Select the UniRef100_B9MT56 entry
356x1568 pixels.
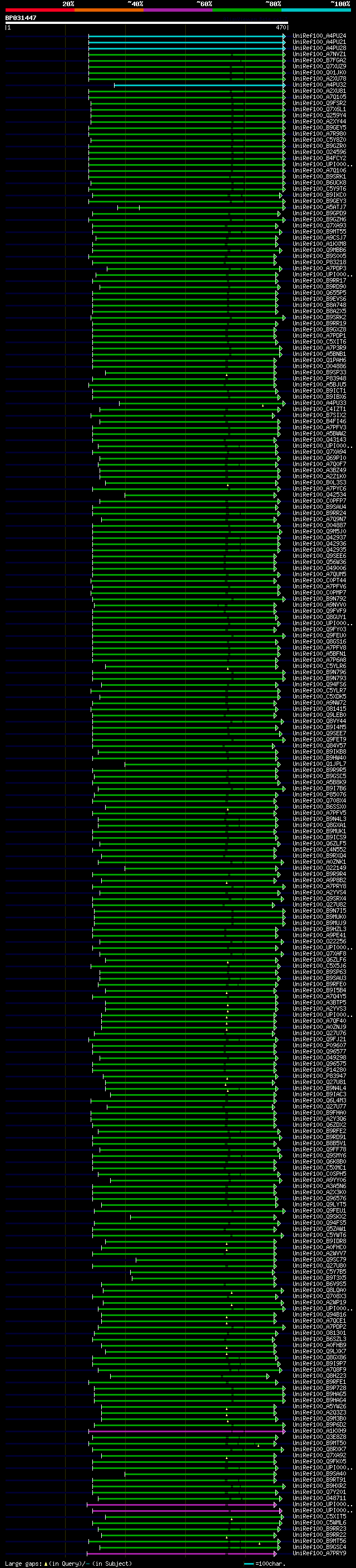pos(319,1541)
